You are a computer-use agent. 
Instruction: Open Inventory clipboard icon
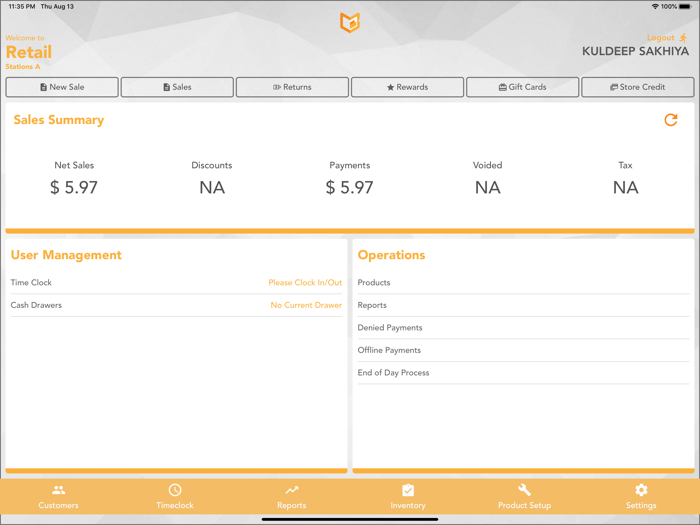pos(408,490)
